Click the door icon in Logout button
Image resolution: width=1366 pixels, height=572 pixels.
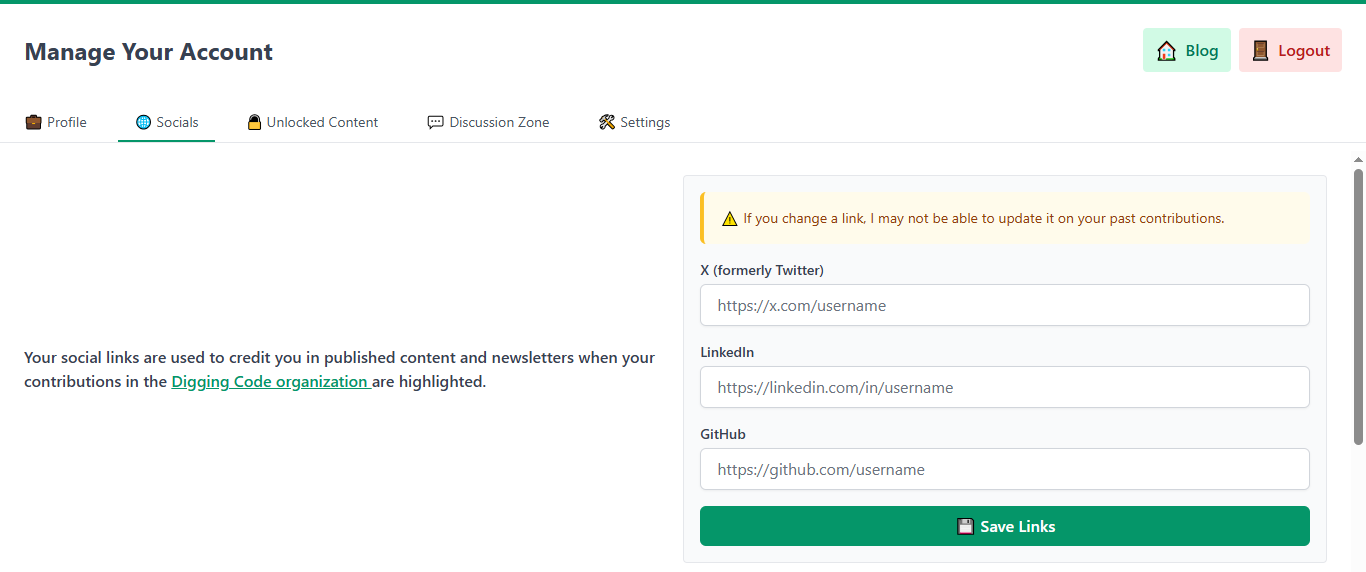pyautogui.click(x=1260, y=51)
